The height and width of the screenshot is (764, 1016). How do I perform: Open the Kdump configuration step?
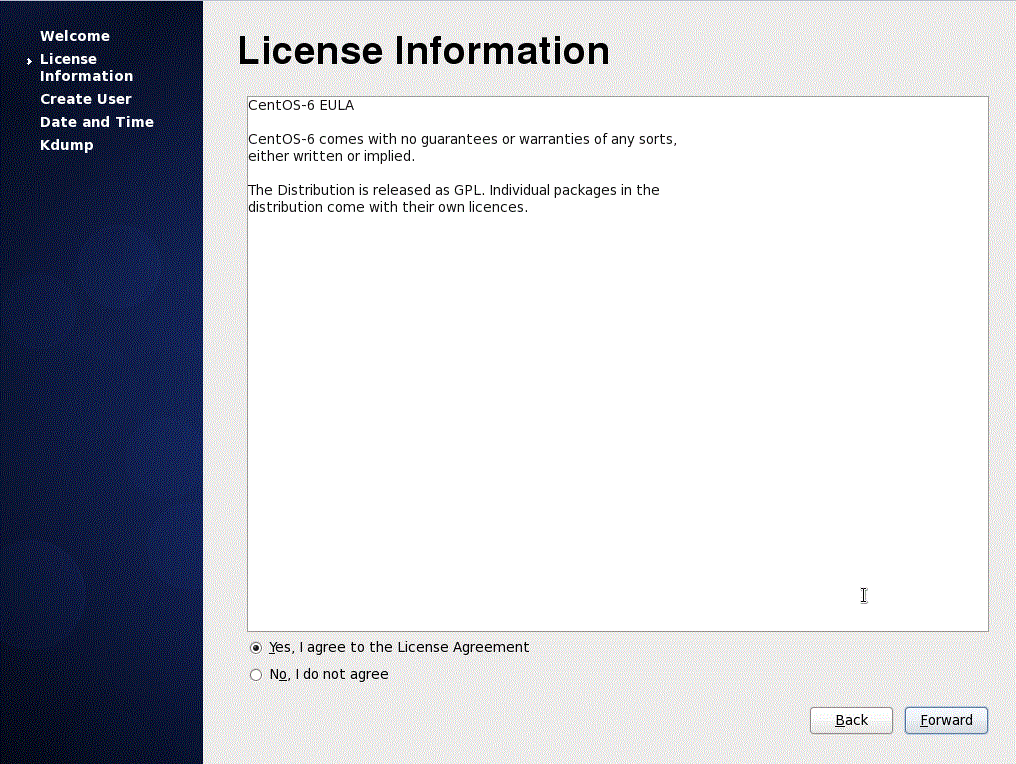pyautogui.click(x=66, y=145)
